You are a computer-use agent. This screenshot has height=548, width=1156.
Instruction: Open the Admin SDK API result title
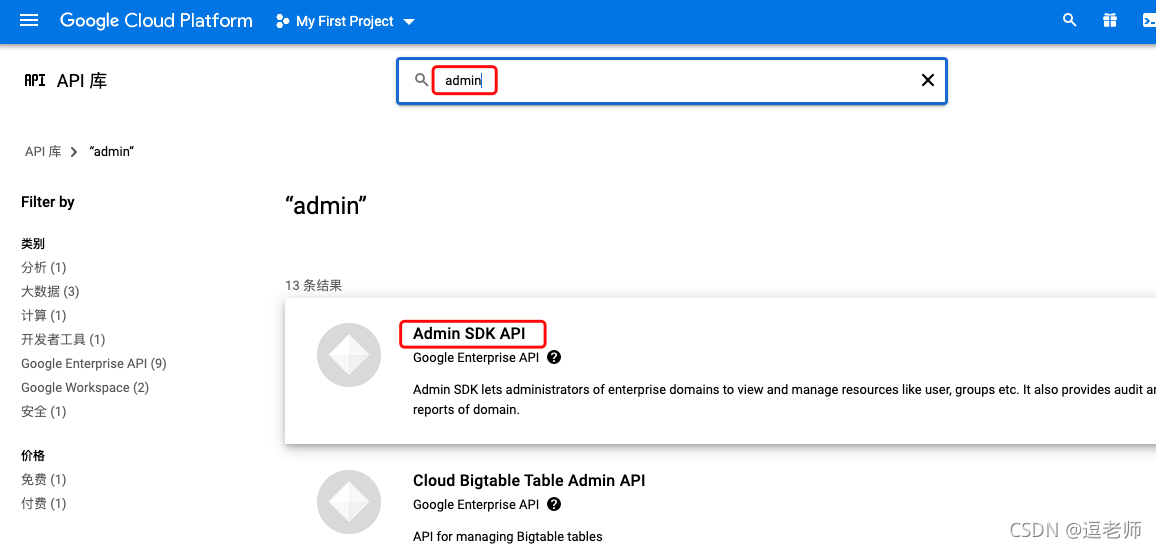[x=469, y=333]
